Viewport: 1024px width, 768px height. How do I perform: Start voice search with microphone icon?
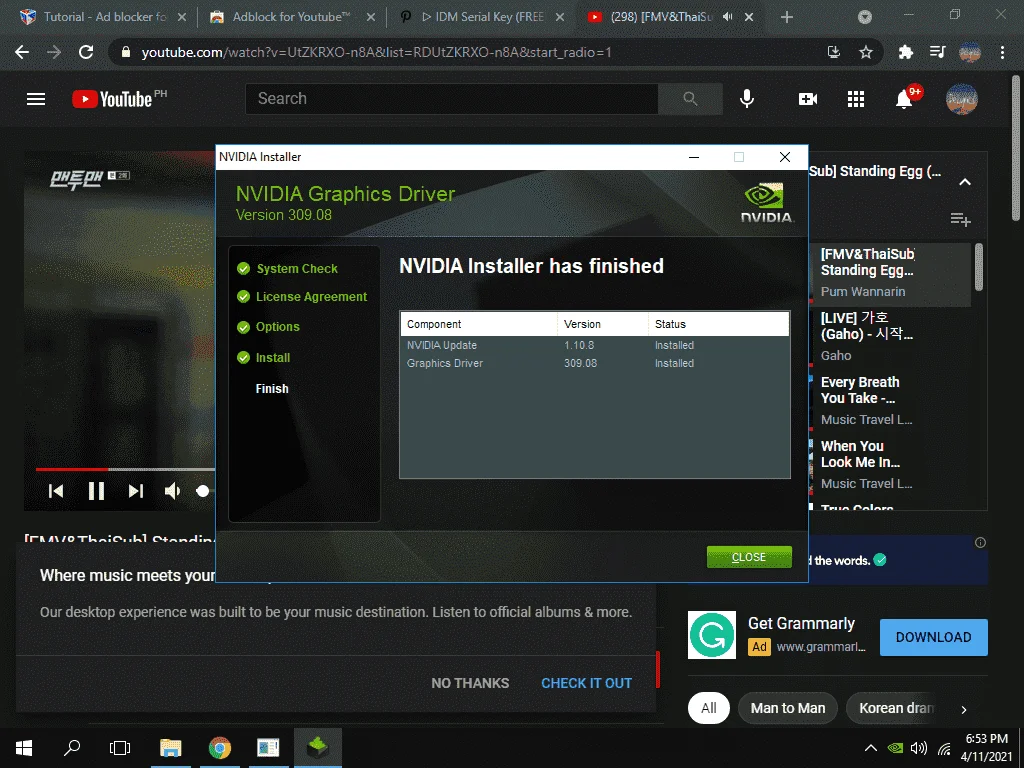coord(747,99)
